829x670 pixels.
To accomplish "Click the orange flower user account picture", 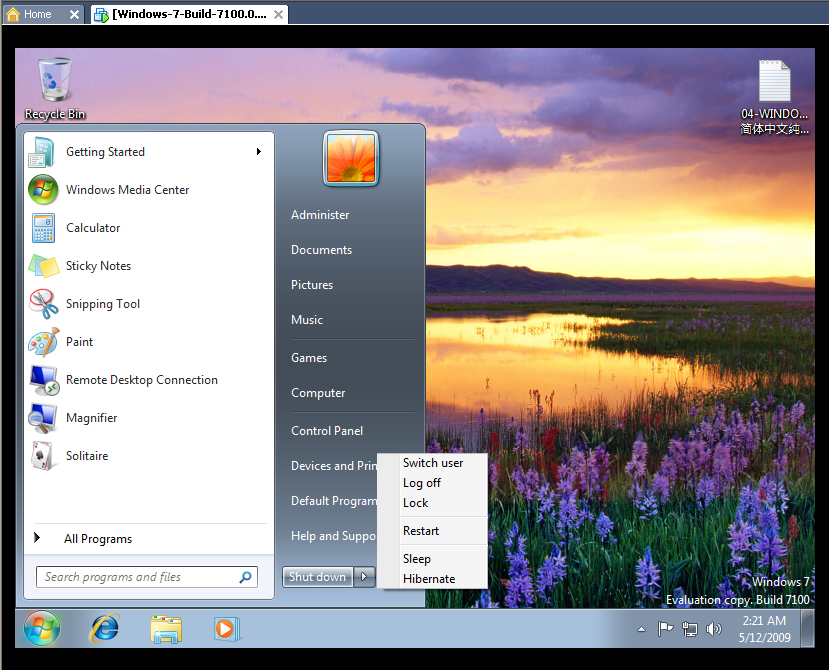I will [351, 158].
